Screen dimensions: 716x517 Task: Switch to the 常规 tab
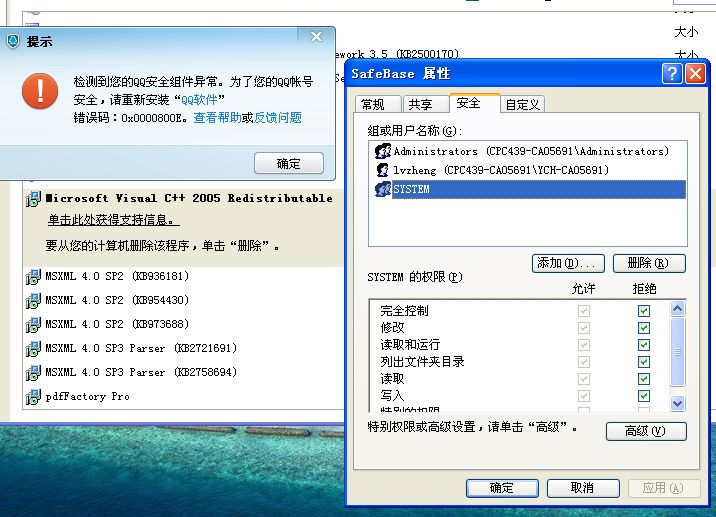click(378, 105)
